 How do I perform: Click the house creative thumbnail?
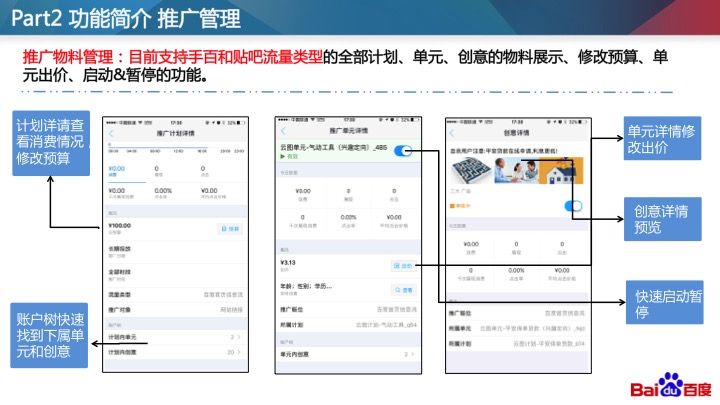click(561, 170)
